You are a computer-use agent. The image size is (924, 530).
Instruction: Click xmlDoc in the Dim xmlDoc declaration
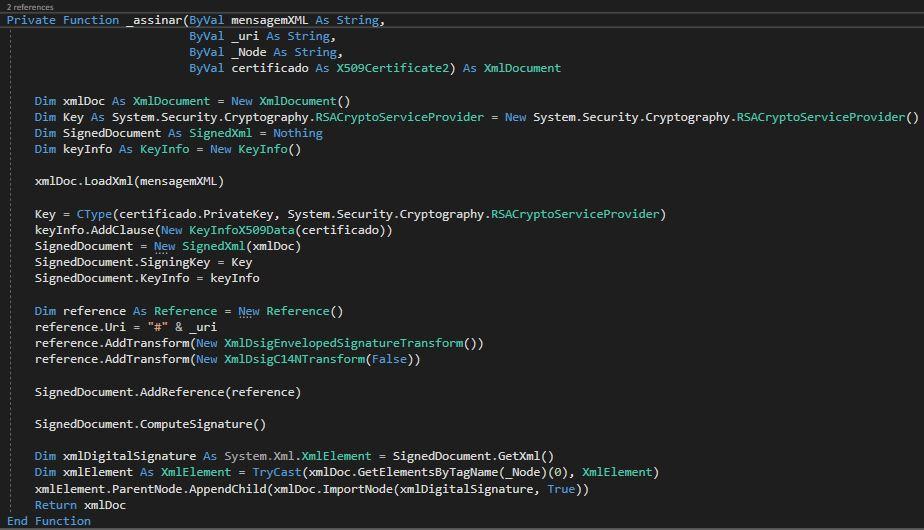pyautogui.click(x=84, y=101)
